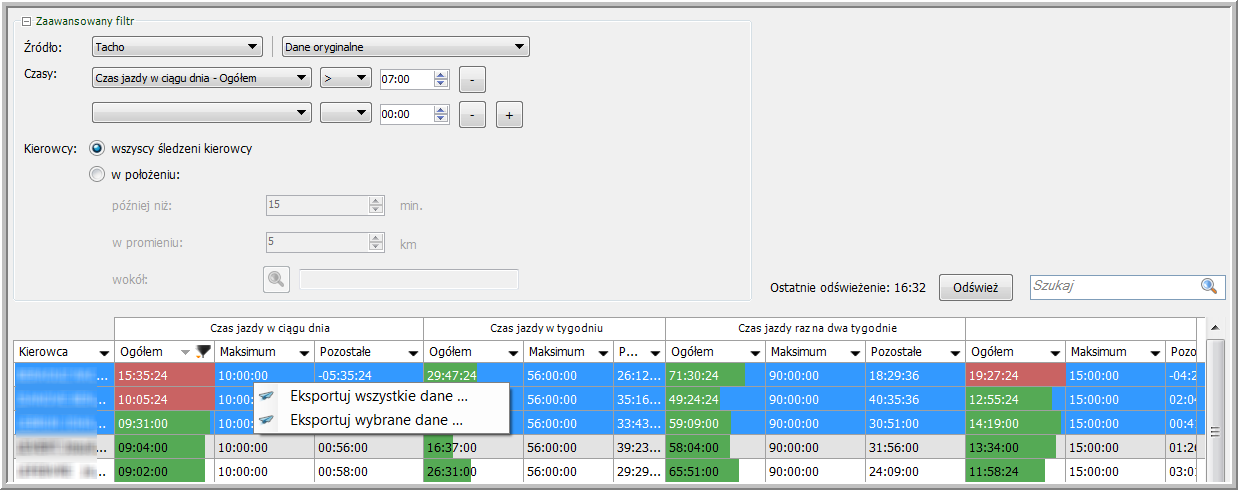Click into the Szukaj search field

click(1114, 286)
